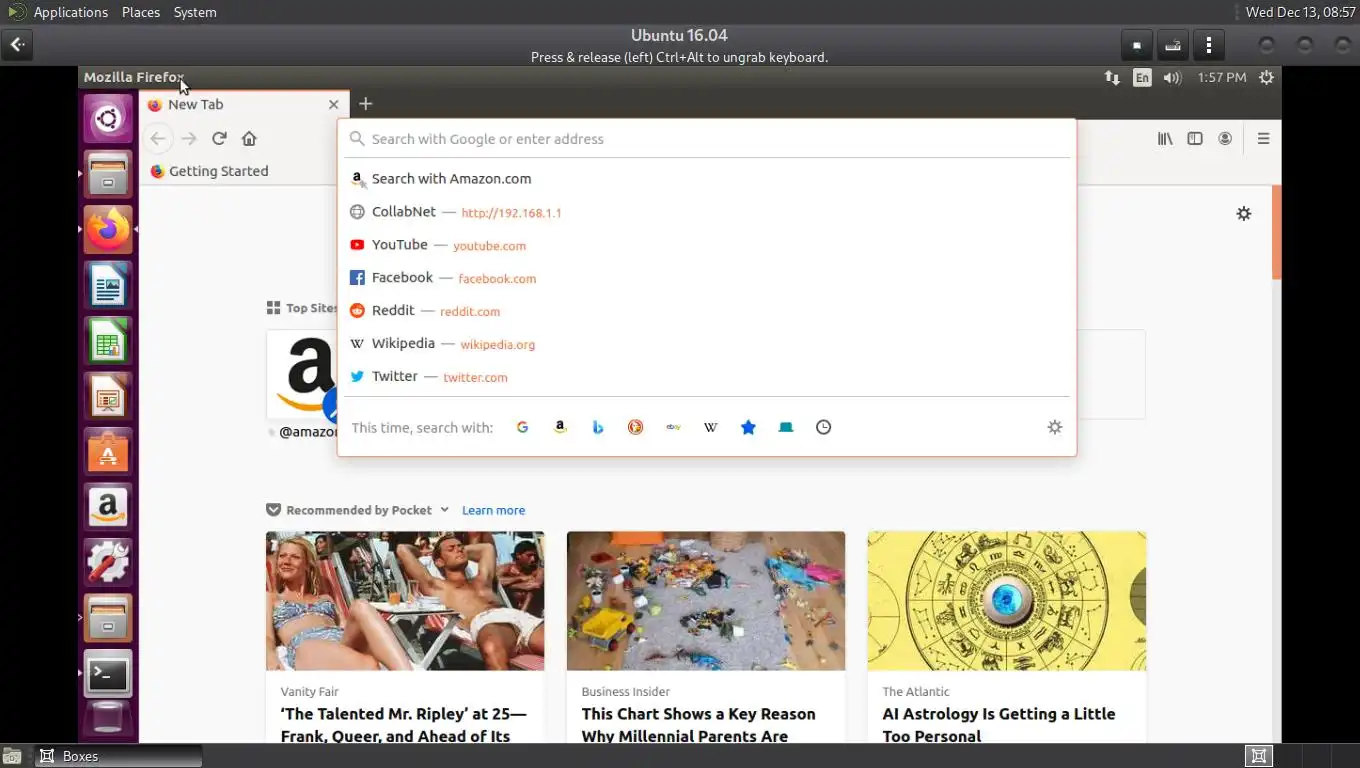Select Search with Amazon.com suggestion

707,179
